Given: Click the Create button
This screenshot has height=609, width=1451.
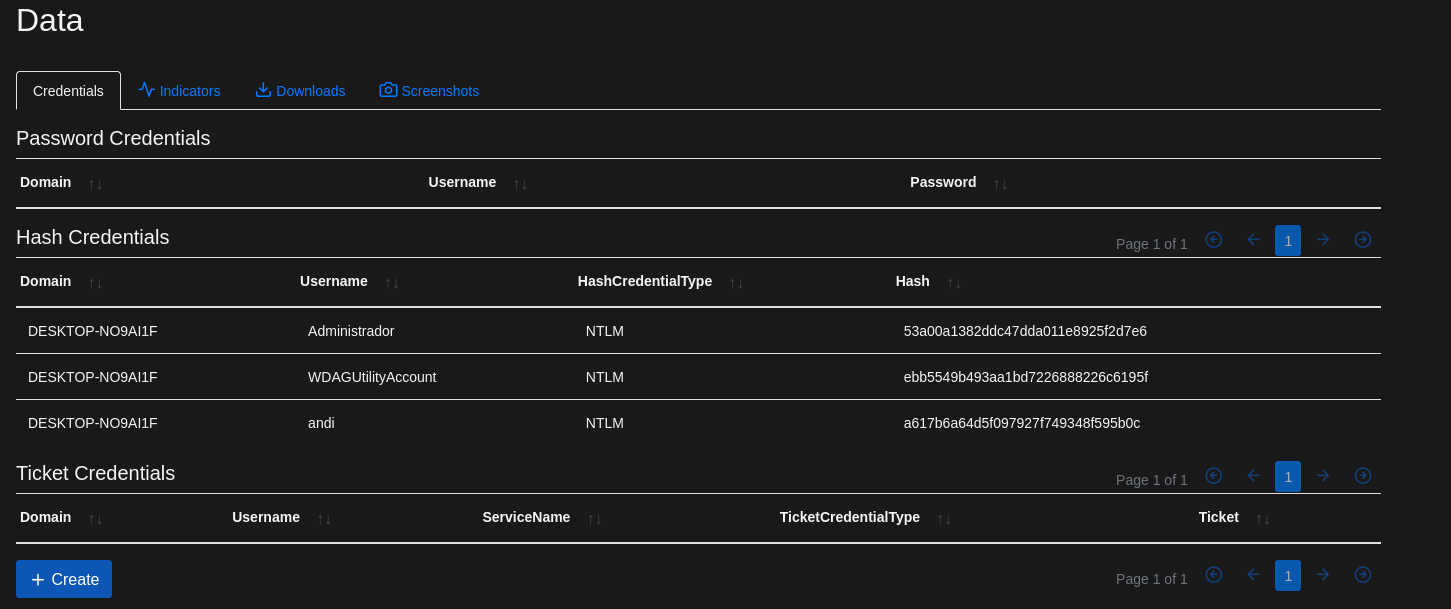Looking at the screenshot, I should tap(64, 579).
